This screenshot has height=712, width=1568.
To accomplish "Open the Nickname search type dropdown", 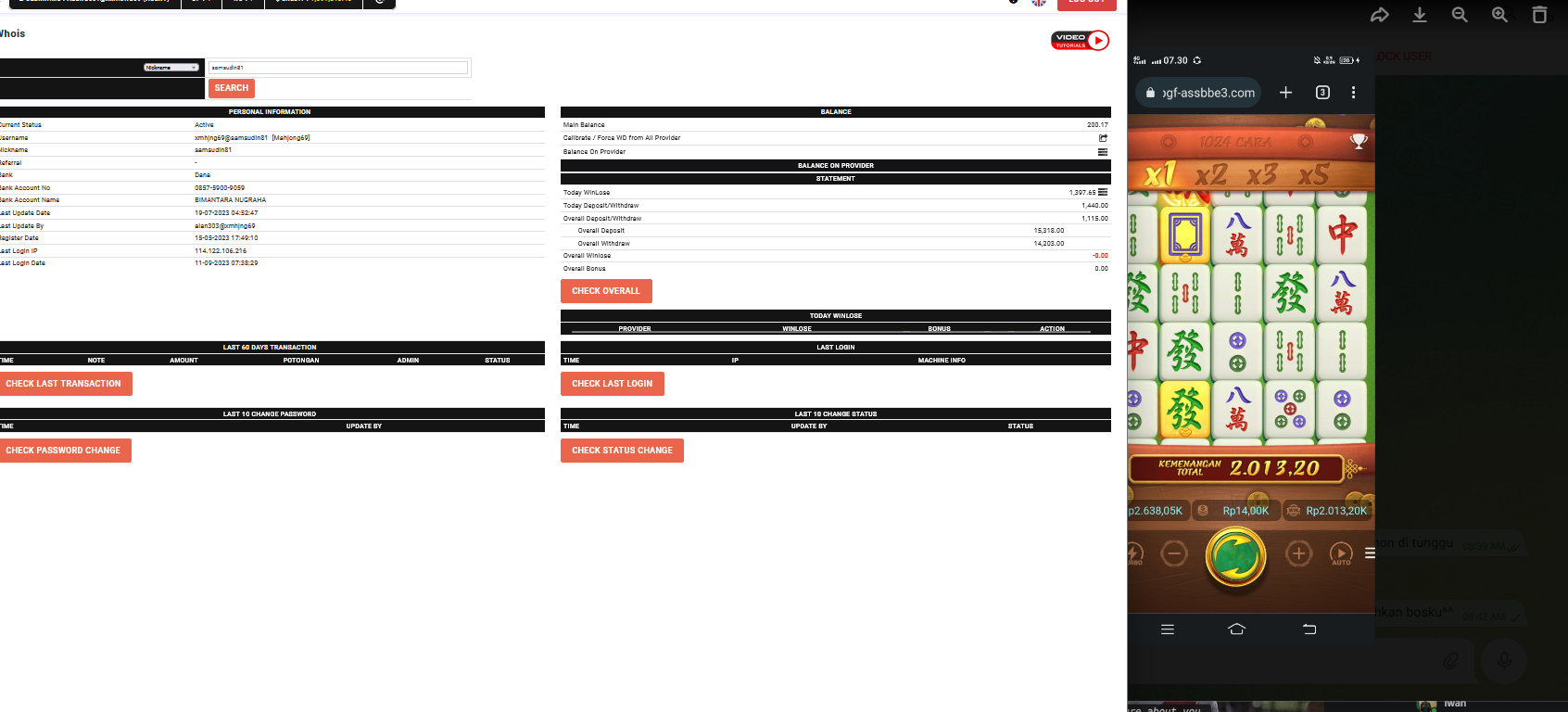I will [171, 68].
